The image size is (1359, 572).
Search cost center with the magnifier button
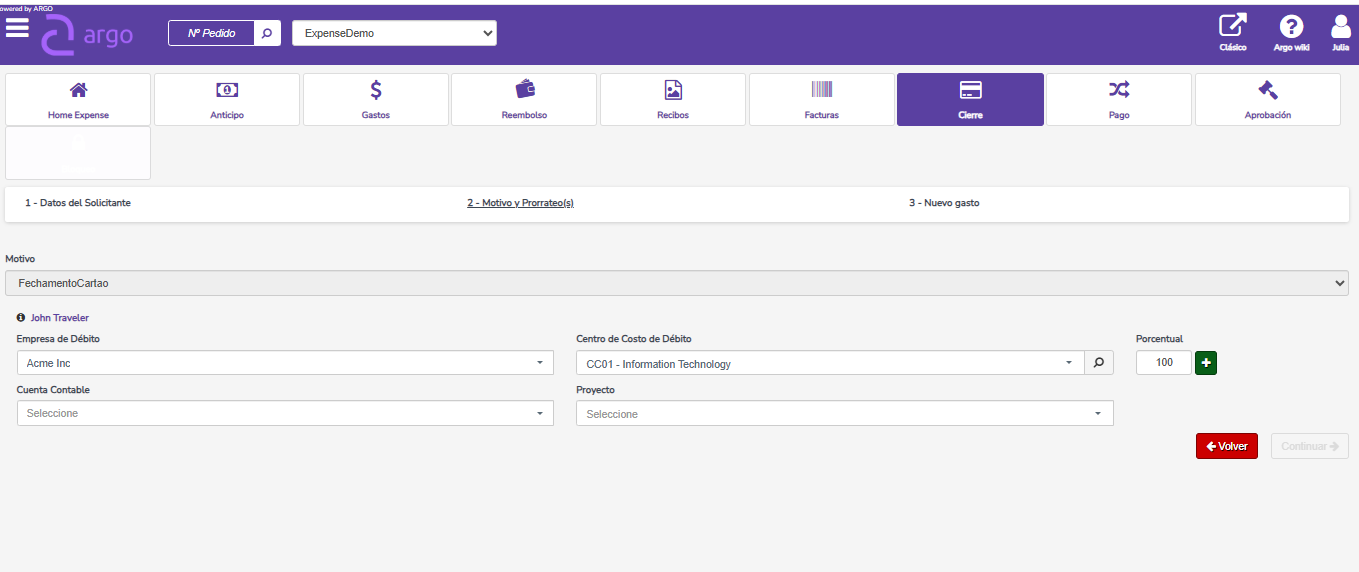coord(1098,363)
